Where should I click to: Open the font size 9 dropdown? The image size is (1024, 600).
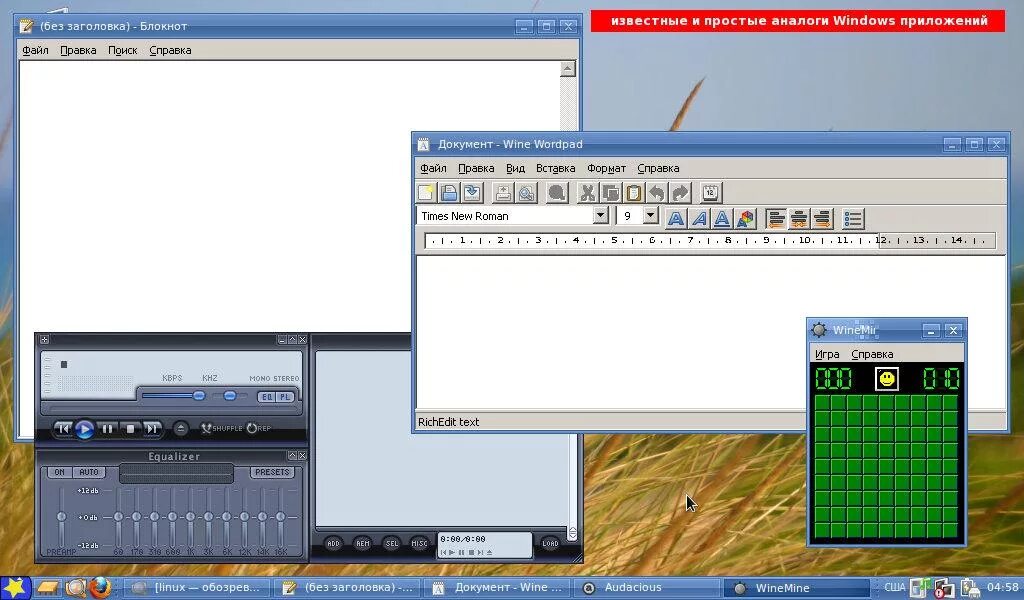pos(650,215)
